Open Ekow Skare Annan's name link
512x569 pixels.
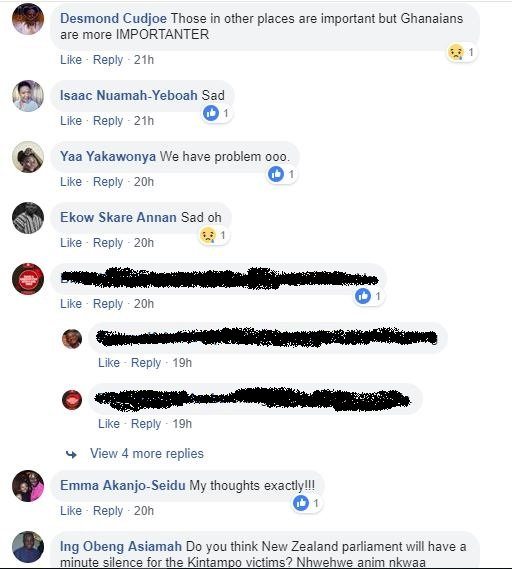(x=118, y=217)
